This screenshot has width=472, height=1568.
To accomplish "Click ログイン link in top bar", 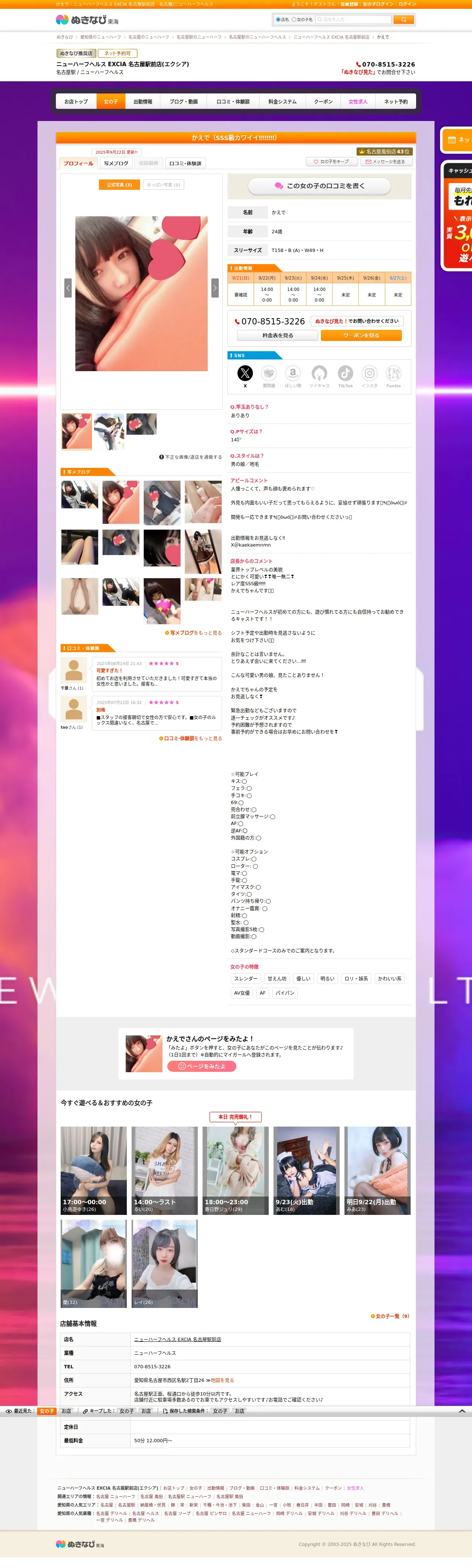I will (x=407, y=4).
